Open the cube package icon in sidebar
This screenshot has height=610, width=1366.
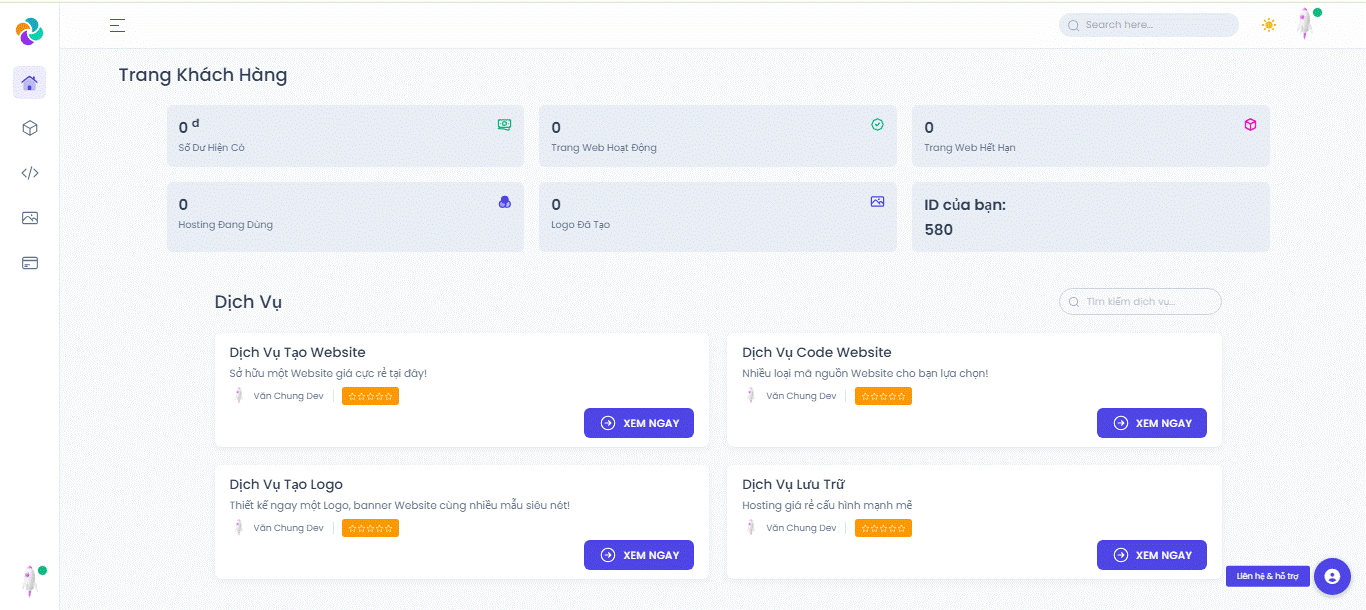(30, 128)
